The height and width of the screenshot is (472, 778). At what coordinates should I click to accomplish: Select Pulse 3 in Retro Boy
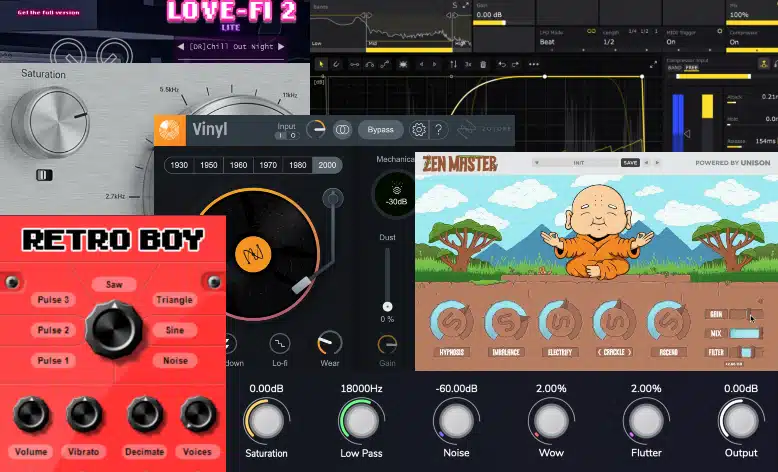coord(53,300)
